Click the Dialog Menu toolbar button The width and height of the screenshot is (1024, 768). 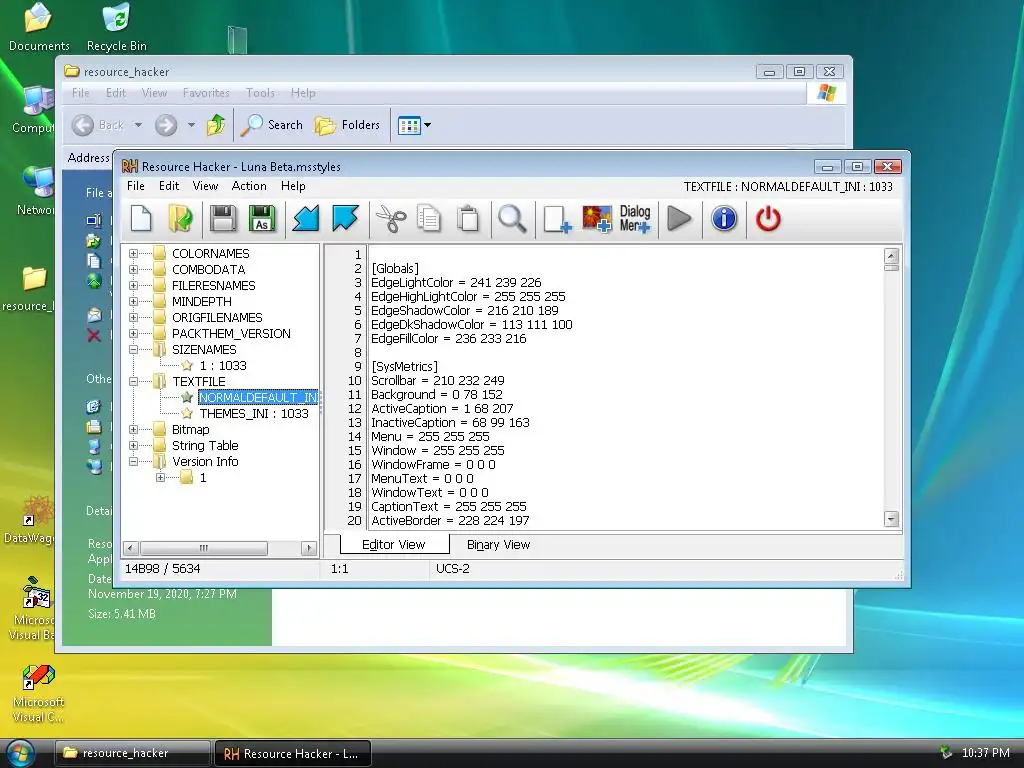coord(635,219)
